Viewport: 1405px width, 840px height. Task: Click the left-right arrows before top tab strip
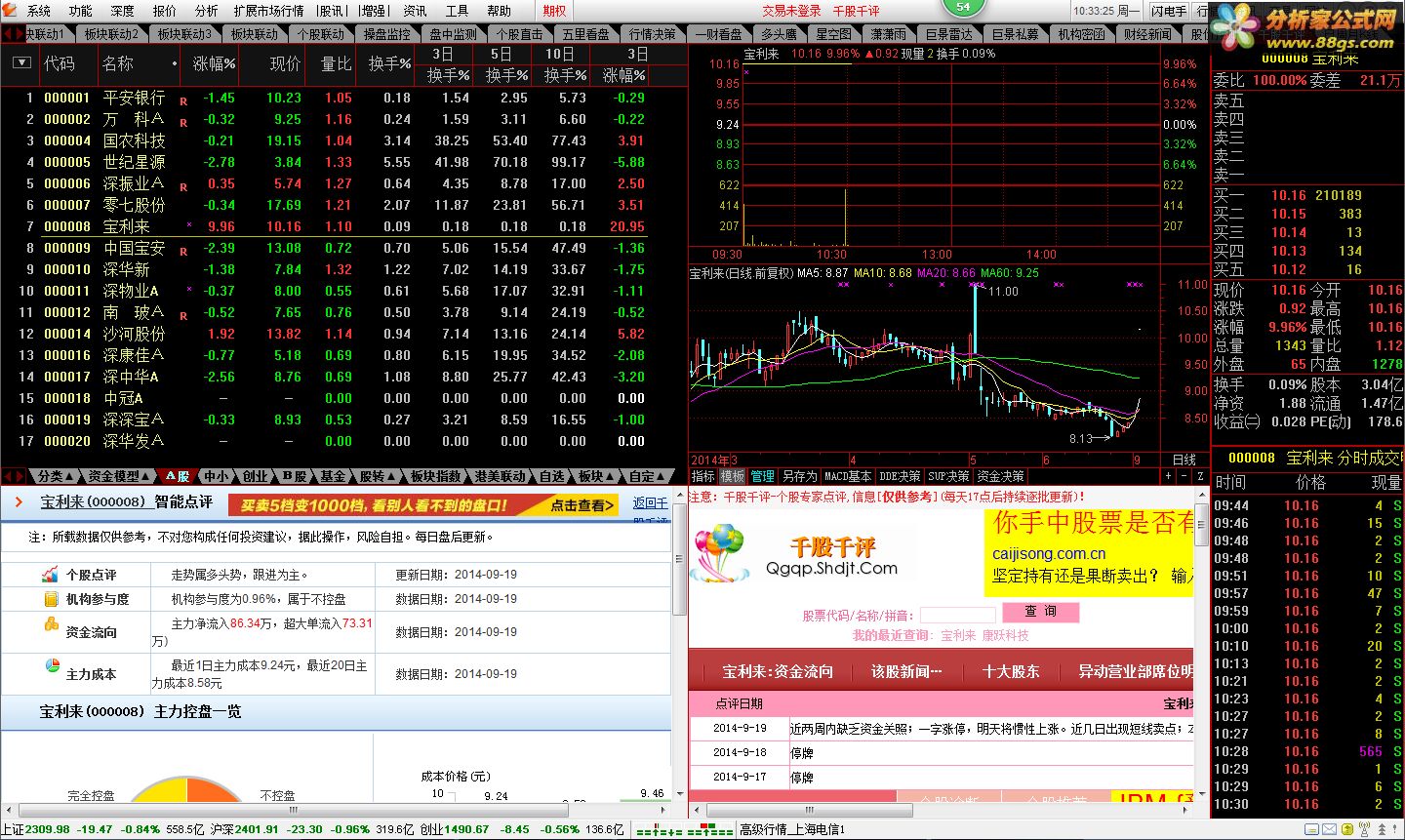[x=14, y=34]
